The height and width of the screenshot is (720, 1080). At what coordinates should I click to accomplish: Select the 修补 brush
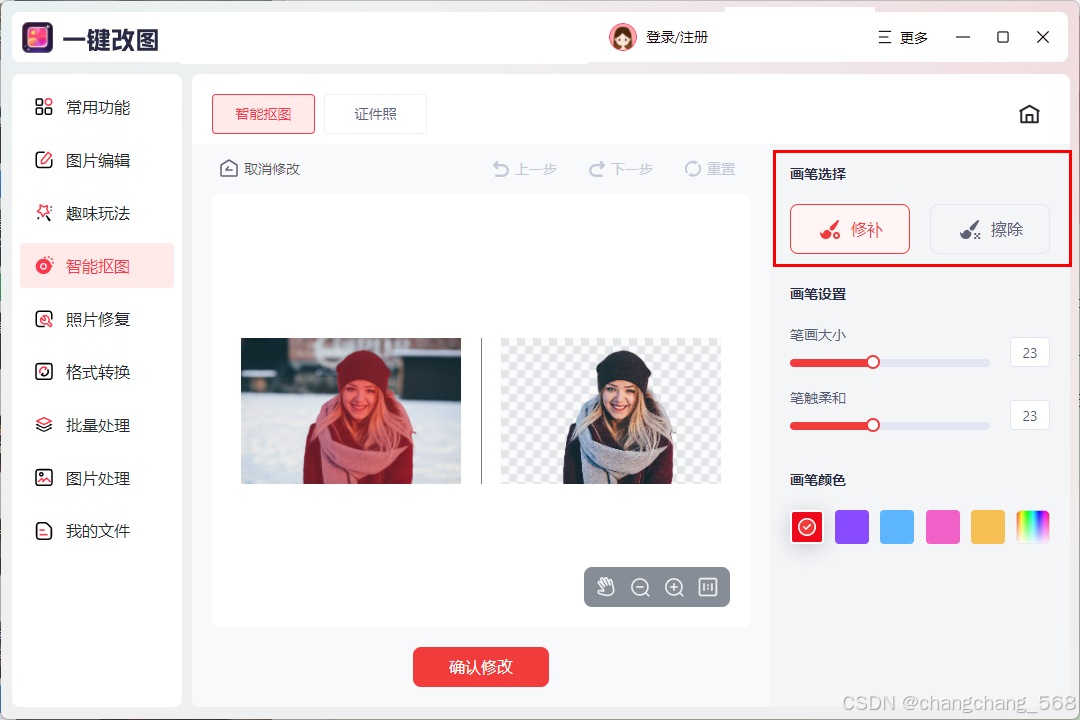click(x=850, y=229)
